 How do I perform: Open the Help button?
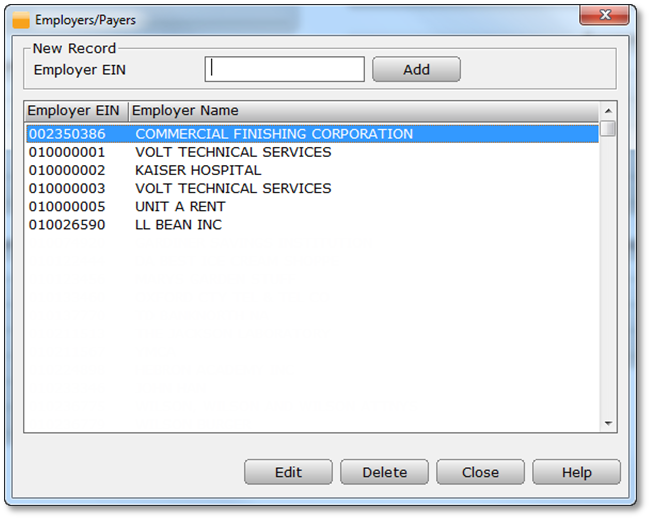tap(576, 472)
